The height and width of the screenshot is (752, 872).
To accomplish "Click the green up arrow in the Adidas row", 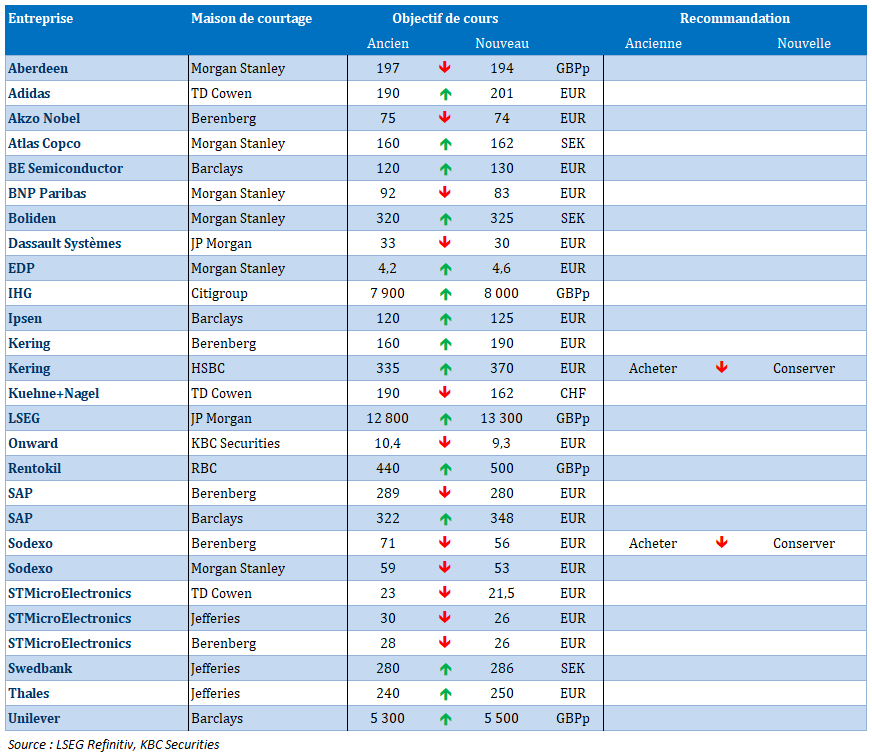I will point(445,93).
